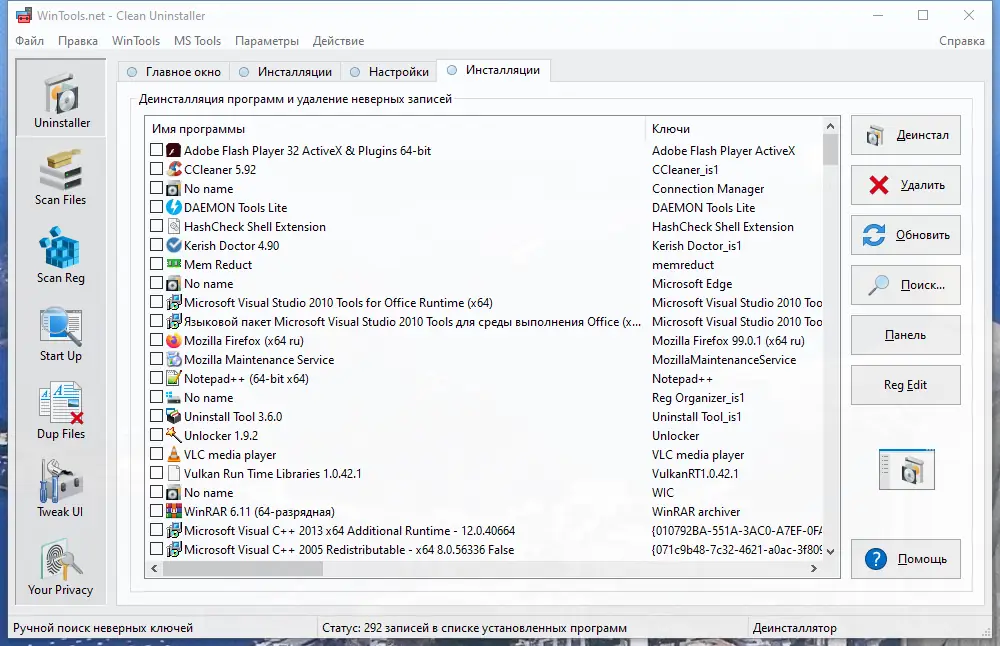The height and width of the screenshot is (646, 1000).
Task: Click the Vulkan Run Time Libraries icon
Action: [x=173, y=473]
